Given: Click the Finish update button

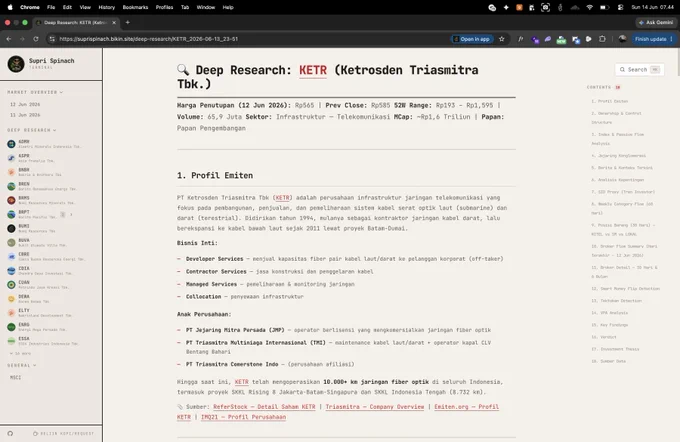Looking at the screenshot, I should pyautogui.click(x=651, y=39).
